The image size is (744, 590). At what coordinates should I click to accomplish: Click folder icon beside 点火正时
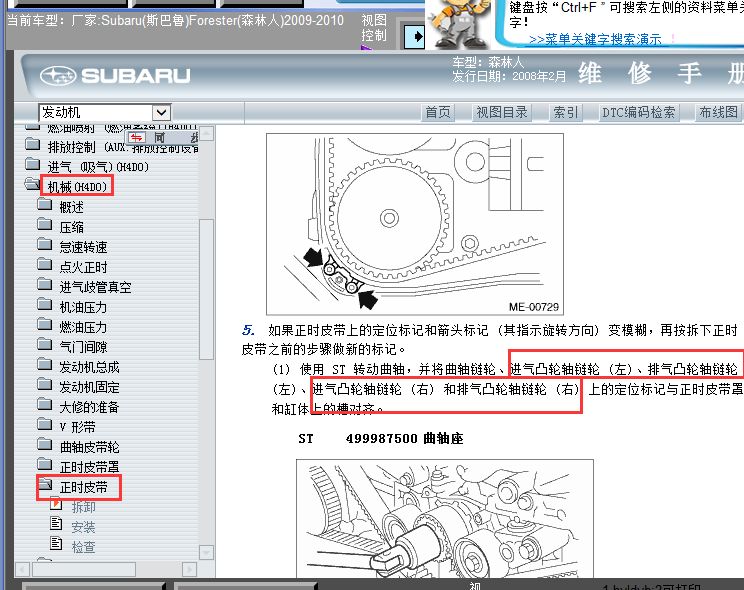(45, 264)
